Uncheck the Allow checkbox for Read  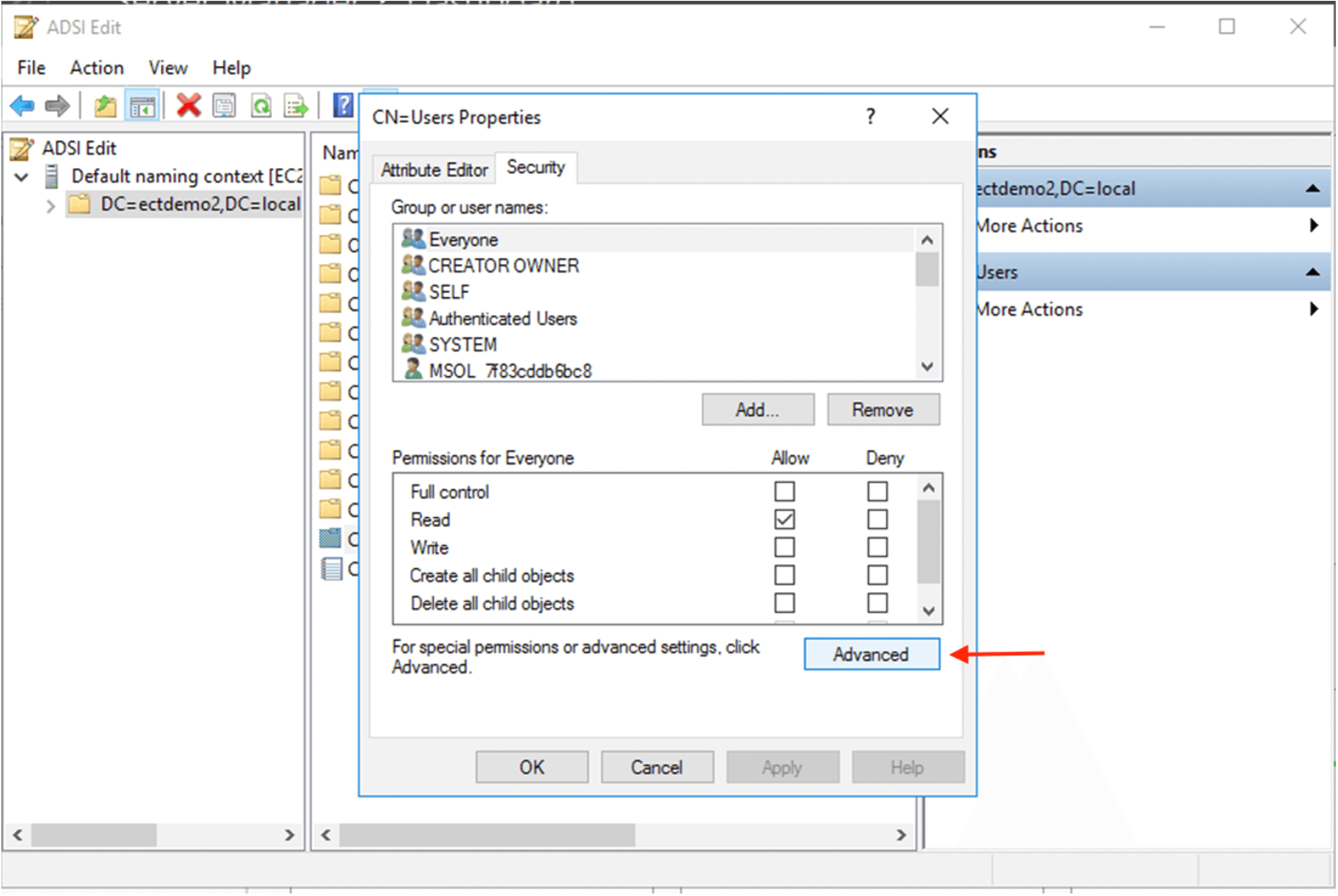[784, 519]
